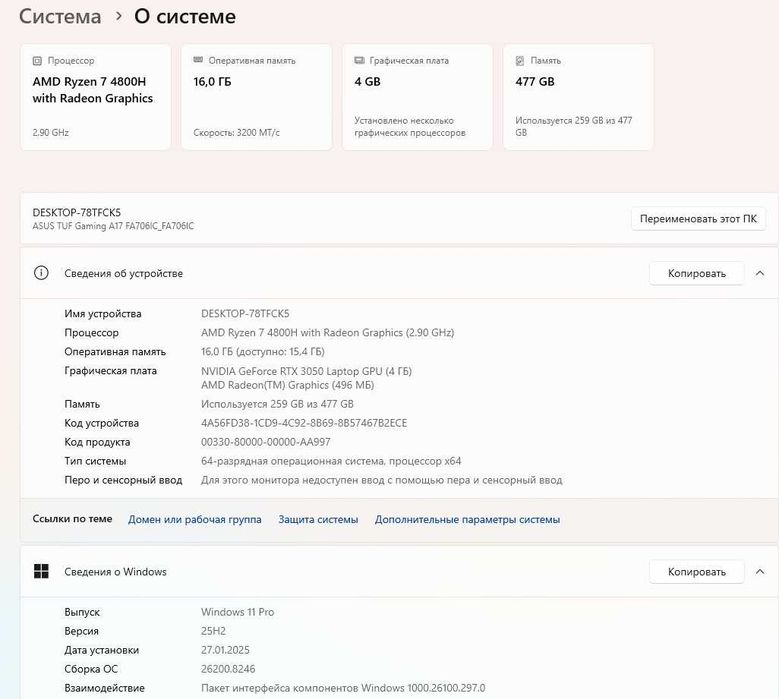Viewport: 779px width, 699px height.
Task: Select AMD Radeon(TM) Graphics (496 МБ) text
Action: tap(288, 385)
